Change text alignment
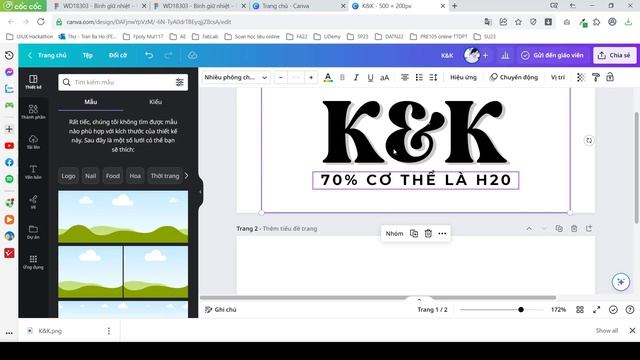Screen dimensions: 640x360 click(404, 77)
